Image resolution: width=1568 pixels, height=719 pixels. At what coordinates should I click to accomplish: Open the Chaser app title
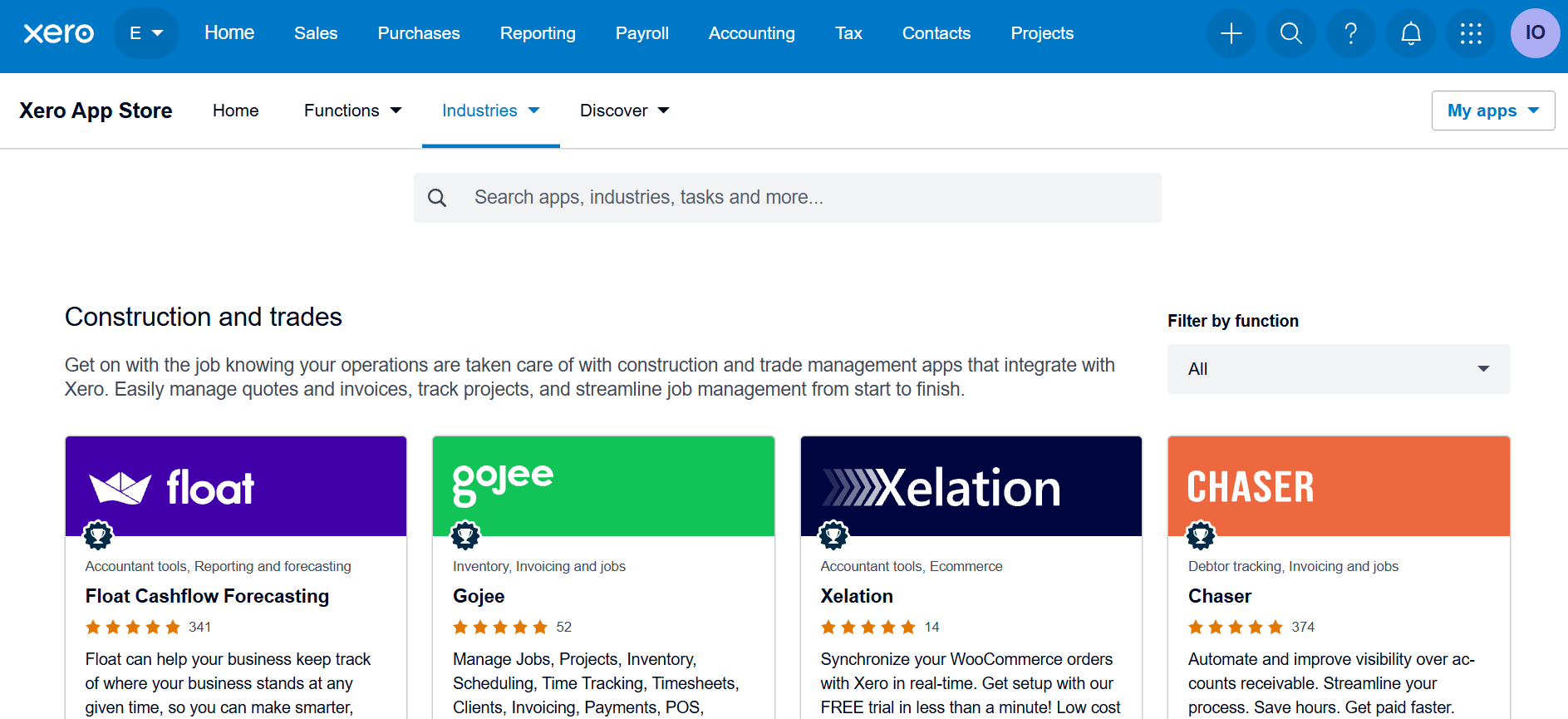1220,596
